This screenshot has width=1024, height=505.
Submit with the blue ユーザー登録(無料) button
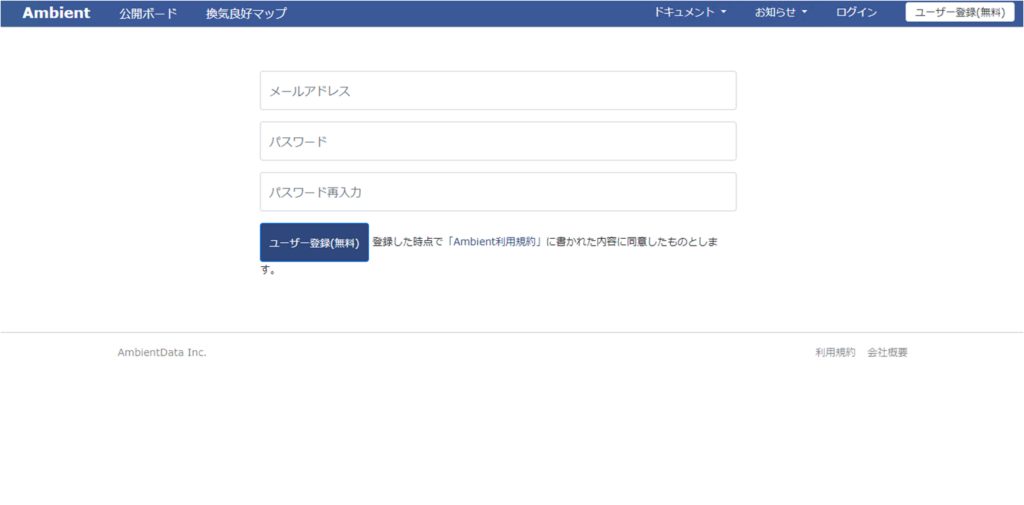(x=314, y=242)
